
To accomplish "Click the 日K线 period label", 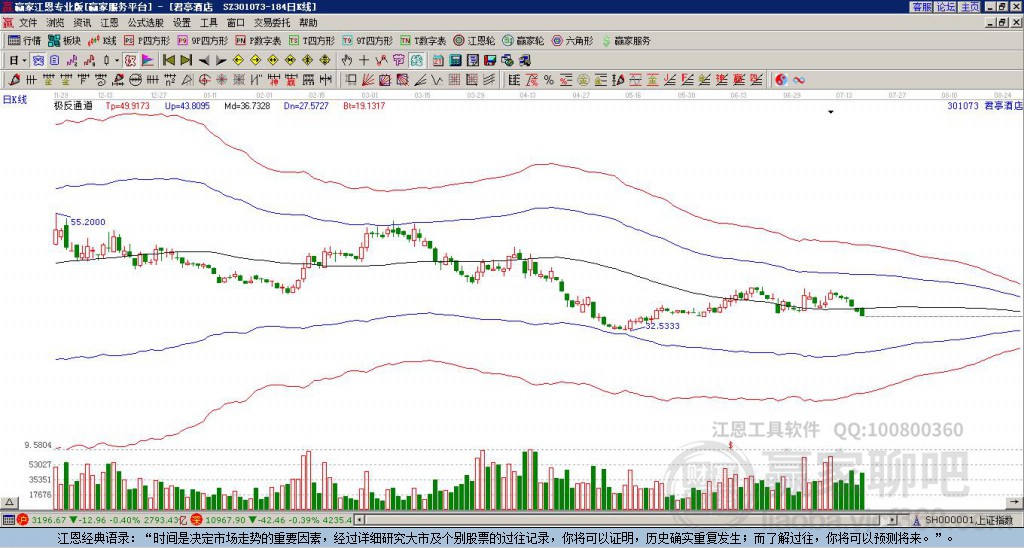I will tap(14, 99).
